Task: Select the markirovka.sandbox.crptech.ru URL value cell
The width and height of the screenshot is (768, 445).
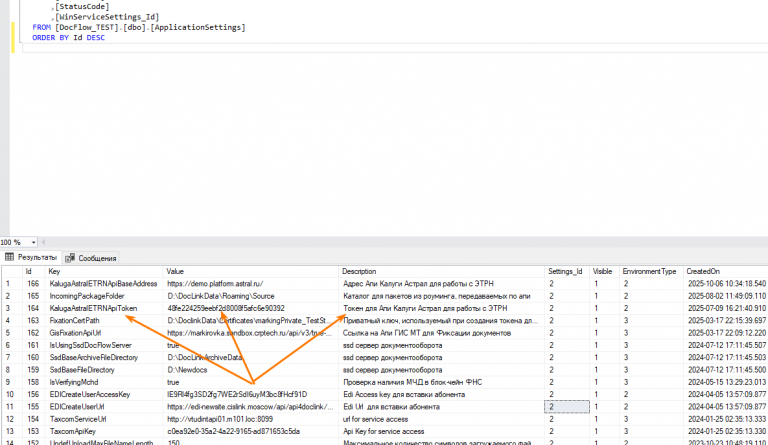Action: pos(250,333)
